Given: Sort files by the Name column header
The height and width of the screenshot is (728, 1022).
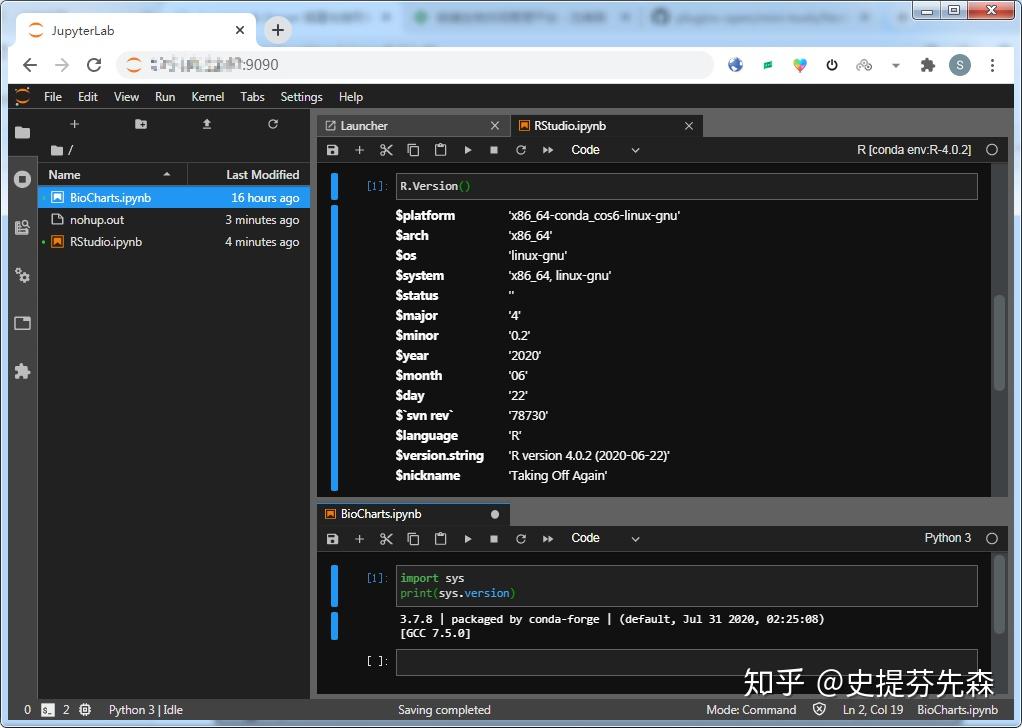Looking at the screenshot, I should tap(64, 174).
